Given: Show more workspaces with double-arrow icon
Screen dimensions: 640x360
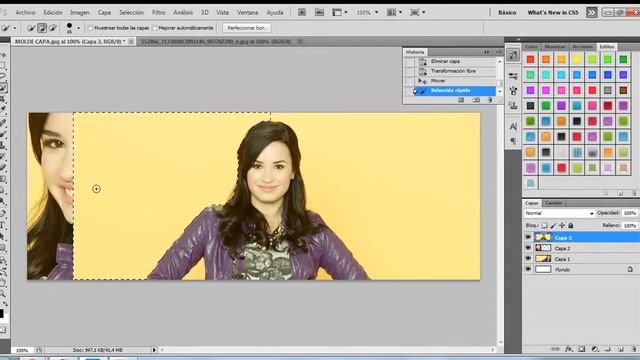Looking at the screenshot, I should [591, 13].
